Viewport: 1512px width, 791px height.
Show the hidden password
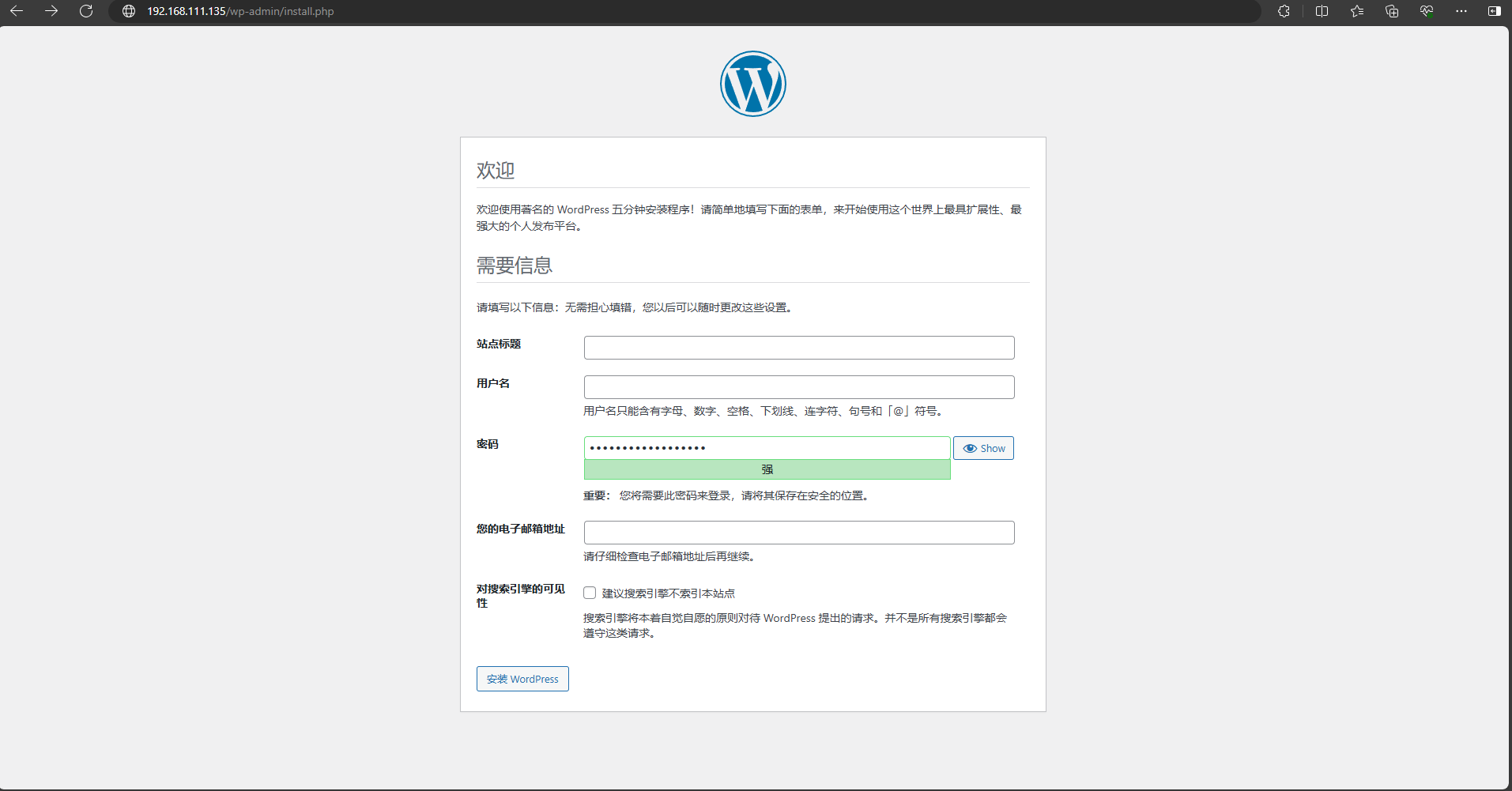983,448
